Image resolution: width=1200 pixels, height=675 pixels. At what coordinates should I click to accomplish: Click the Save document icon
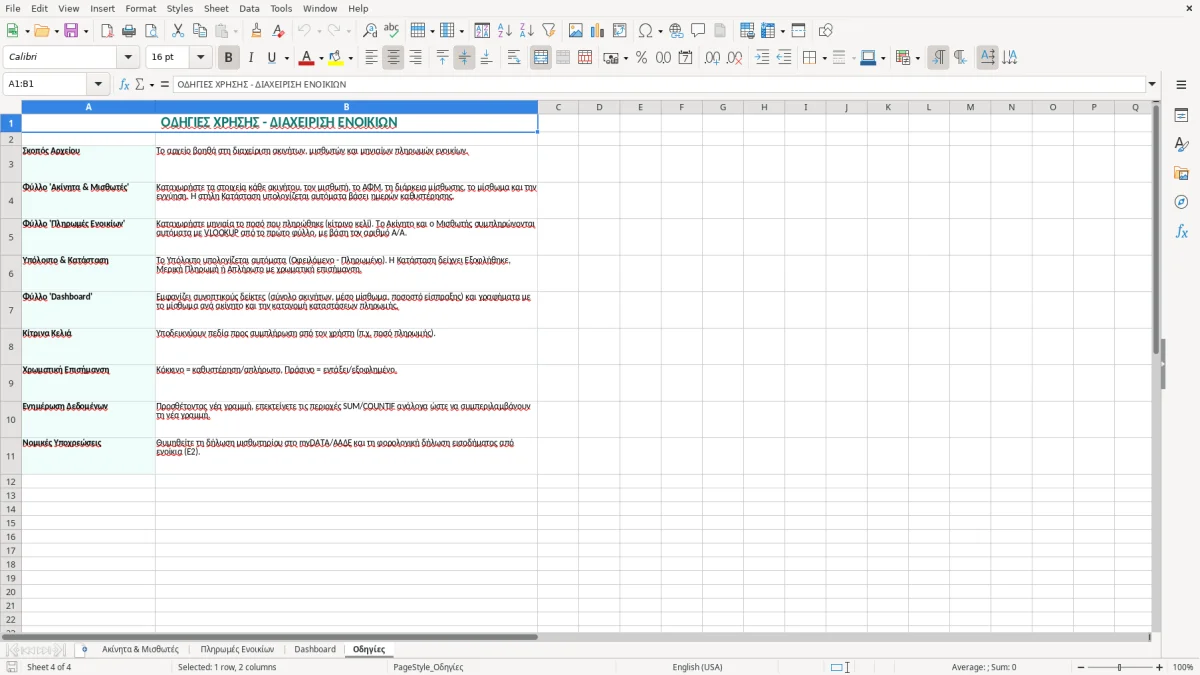pos(71,31)
